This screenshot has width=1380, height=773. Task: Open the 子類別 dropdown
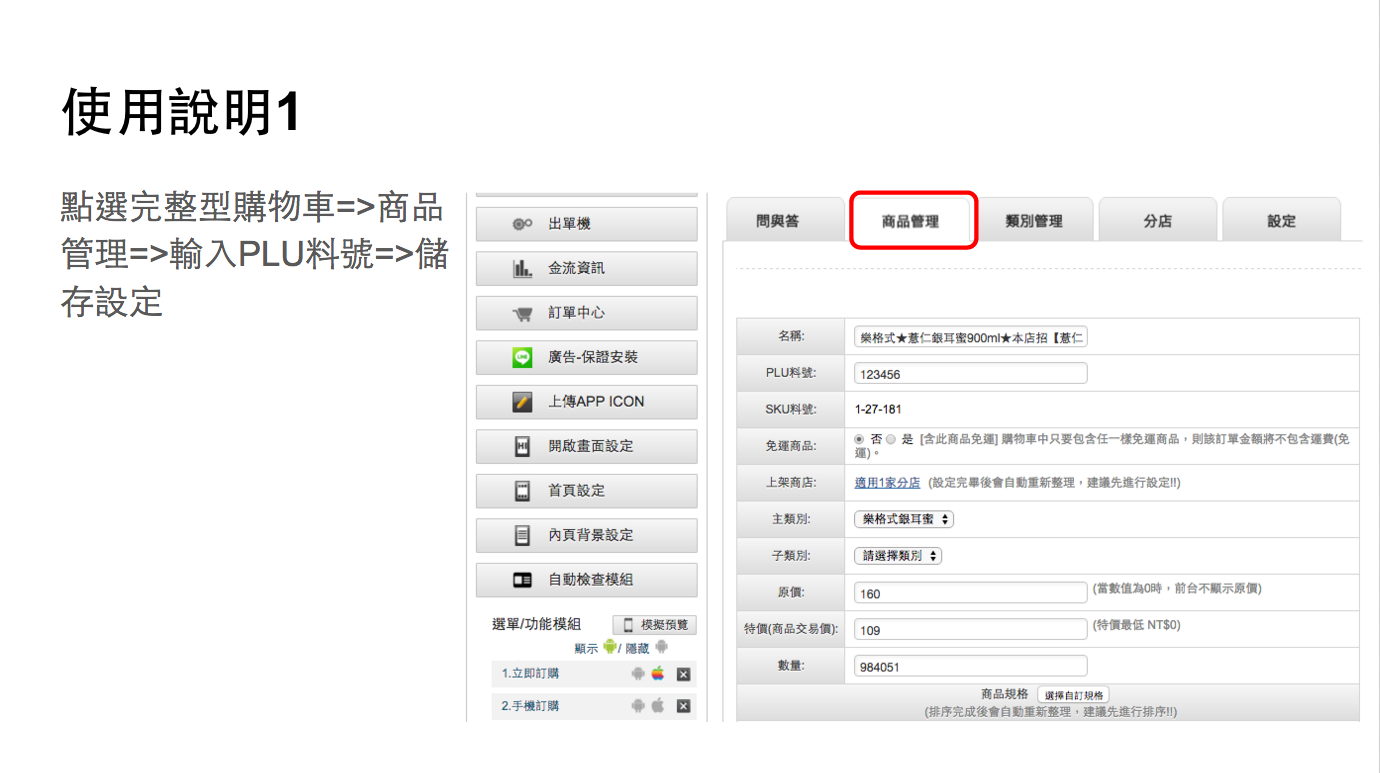click(898, 556)
